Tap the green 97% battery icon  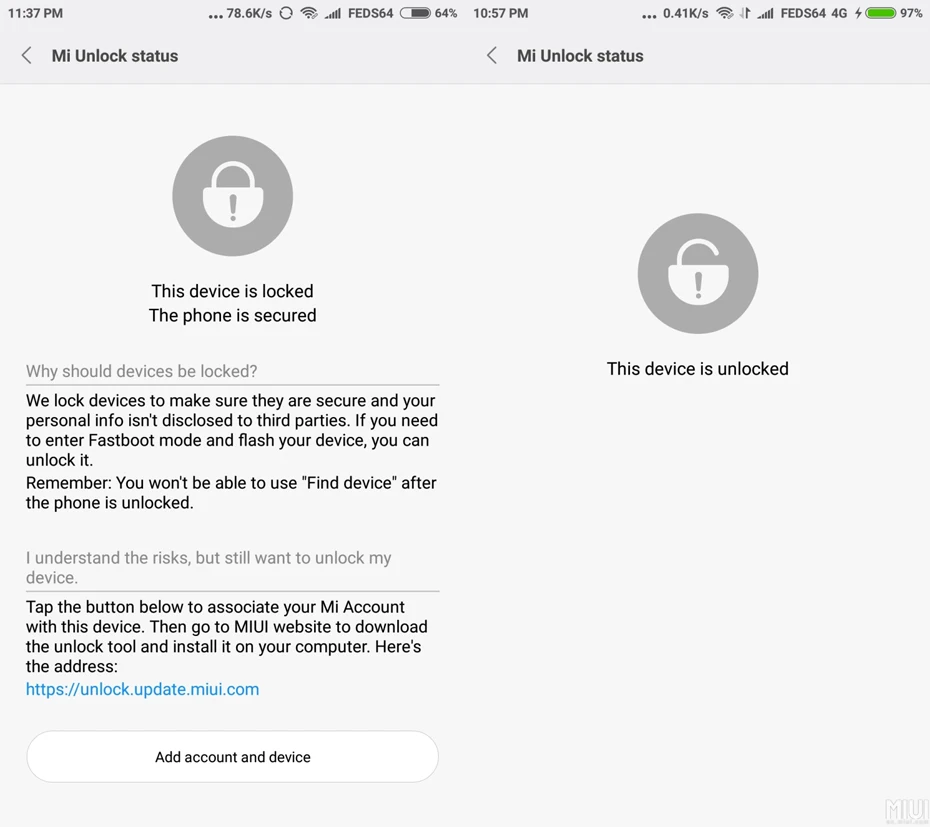(881, 13)
